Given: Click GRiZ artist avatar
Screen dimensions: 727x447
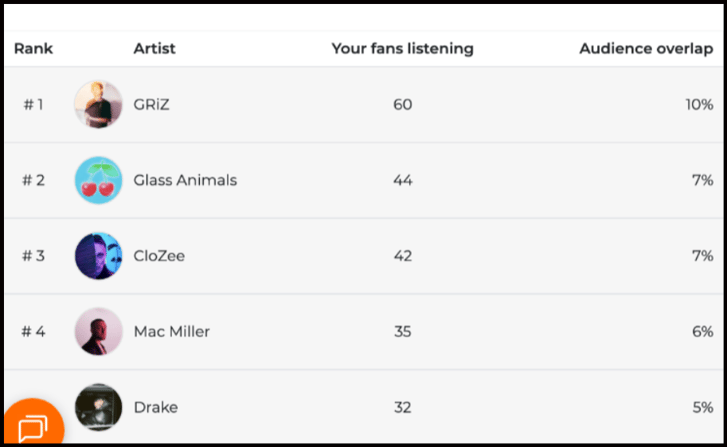Looking at the screenshot, I should click(98, 105).
